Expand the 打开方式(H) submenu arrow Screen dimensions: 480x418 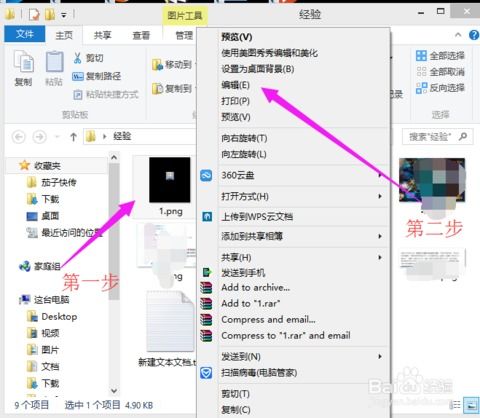pos(380,196)
